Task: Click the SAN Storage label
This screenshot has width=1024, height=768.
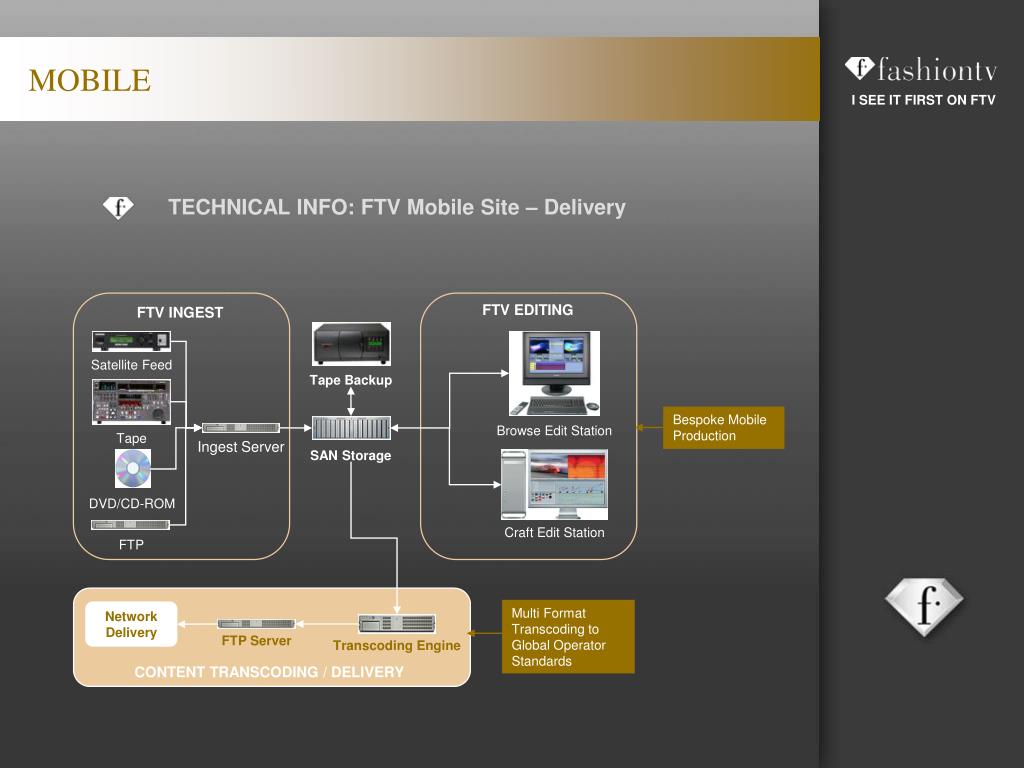Action: click(351, 456)
